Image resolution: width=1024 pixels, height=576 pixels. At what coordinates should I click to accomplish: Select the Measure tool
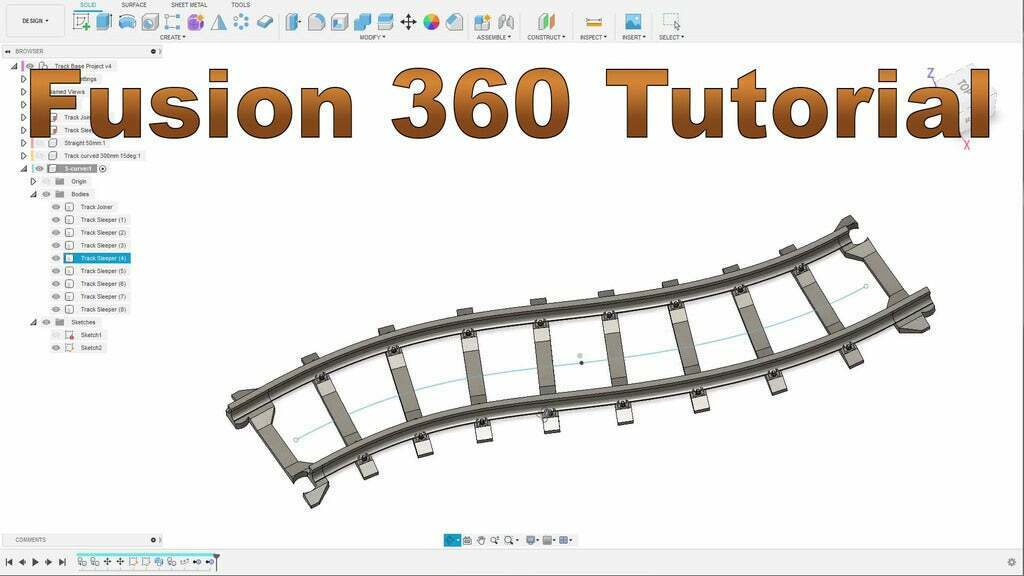point(594,22)
